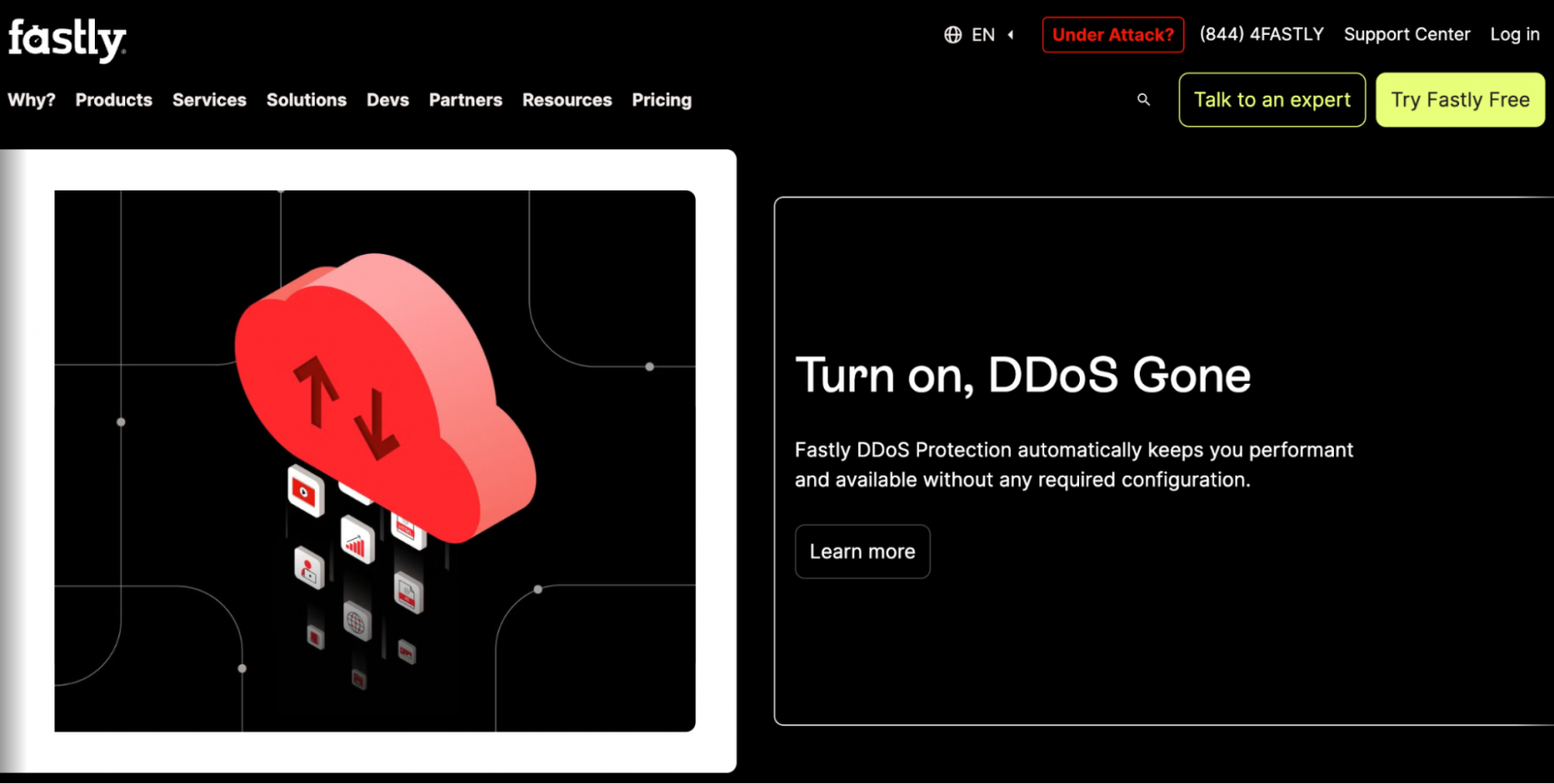The image size is (1554, 784).
Task: Open the Support Center link
Action: (x=1407, y=34)
